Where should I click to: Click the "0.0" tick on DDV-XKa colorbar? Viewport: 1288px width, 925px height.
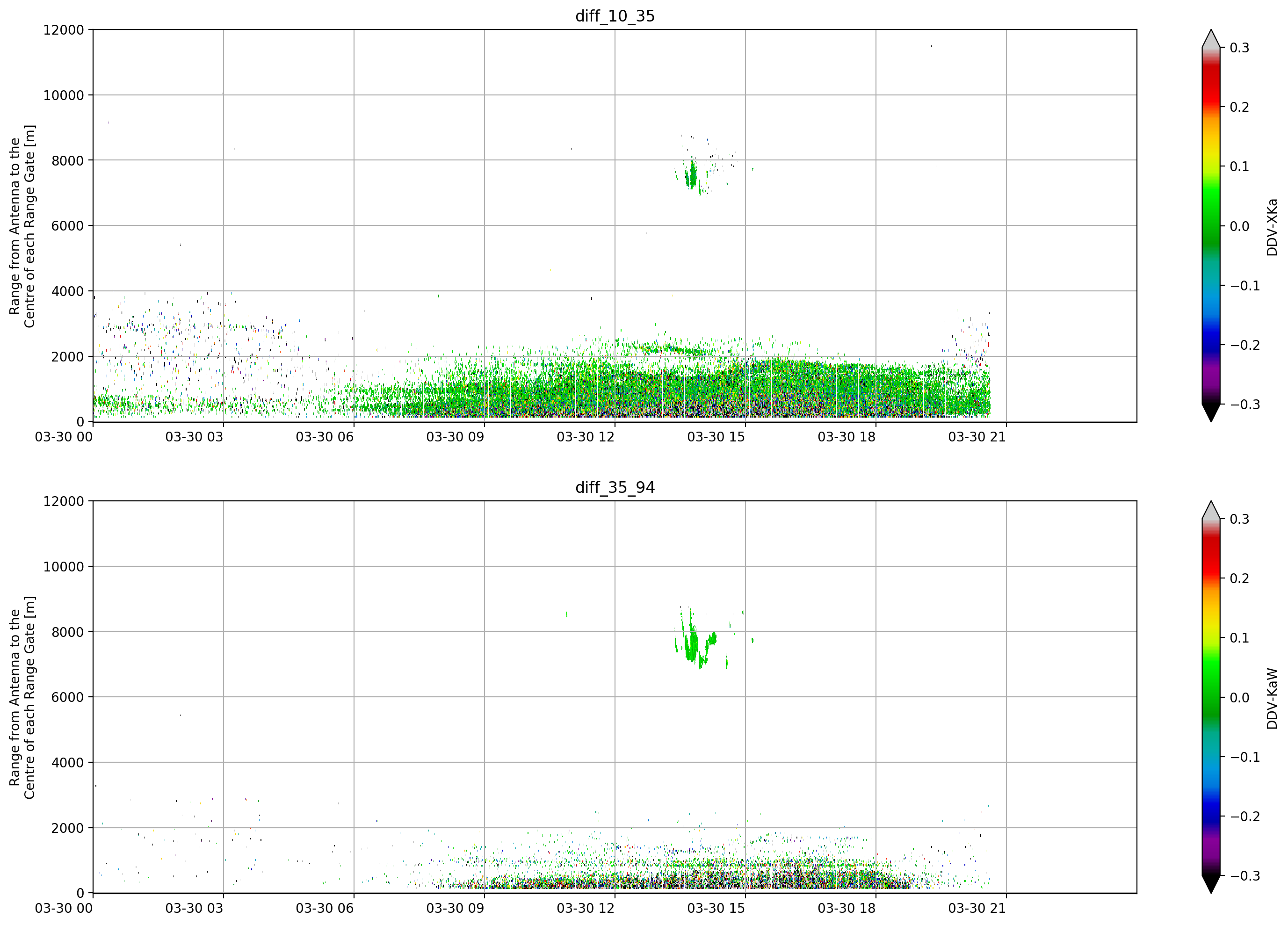pyautogui.click(x=1240, y=226)
